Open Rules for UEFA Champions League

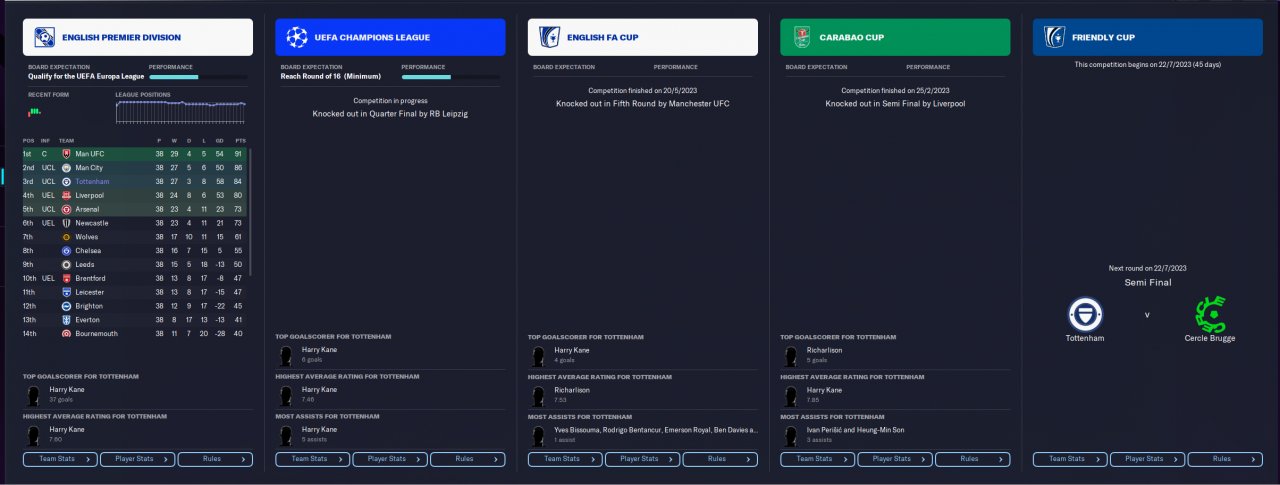point(467,459)
